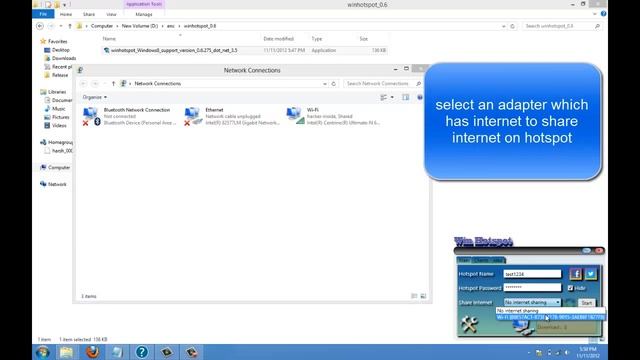Click the volume icon in the system tray

567,352
